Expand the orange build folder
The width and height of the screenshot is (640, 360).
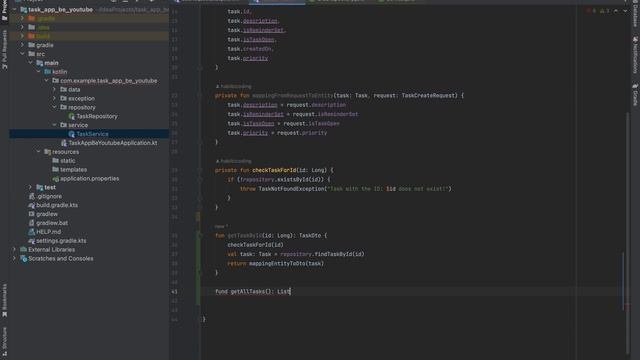pos(22,36)
